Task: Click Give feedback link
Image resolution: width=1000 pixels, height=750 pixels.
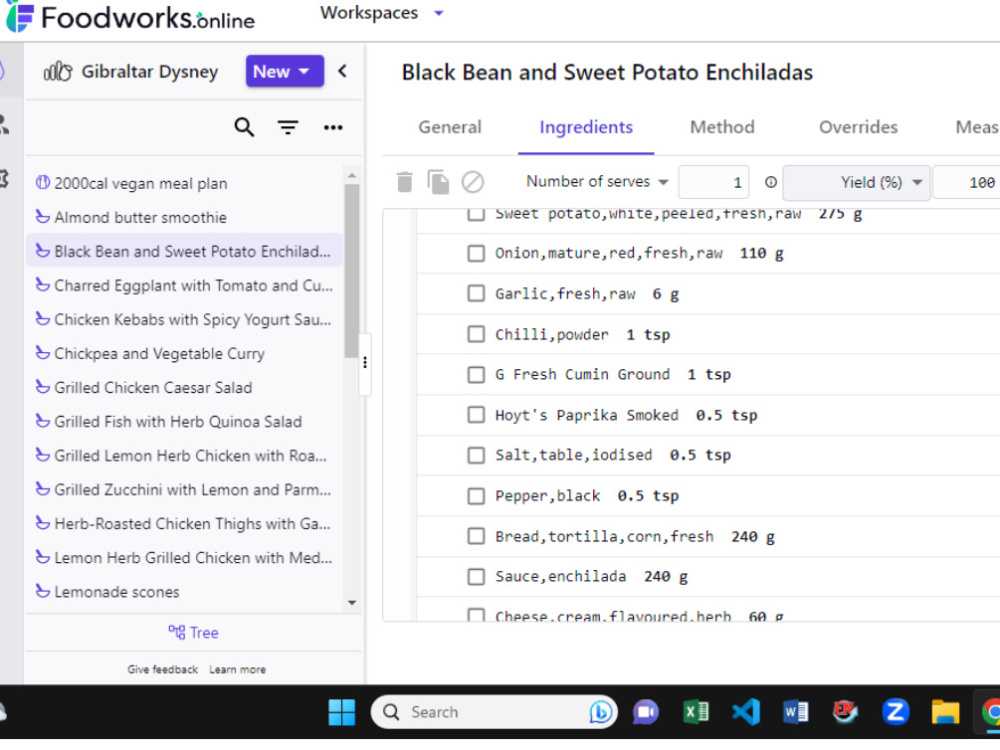Action: click(x=162, y=670)
